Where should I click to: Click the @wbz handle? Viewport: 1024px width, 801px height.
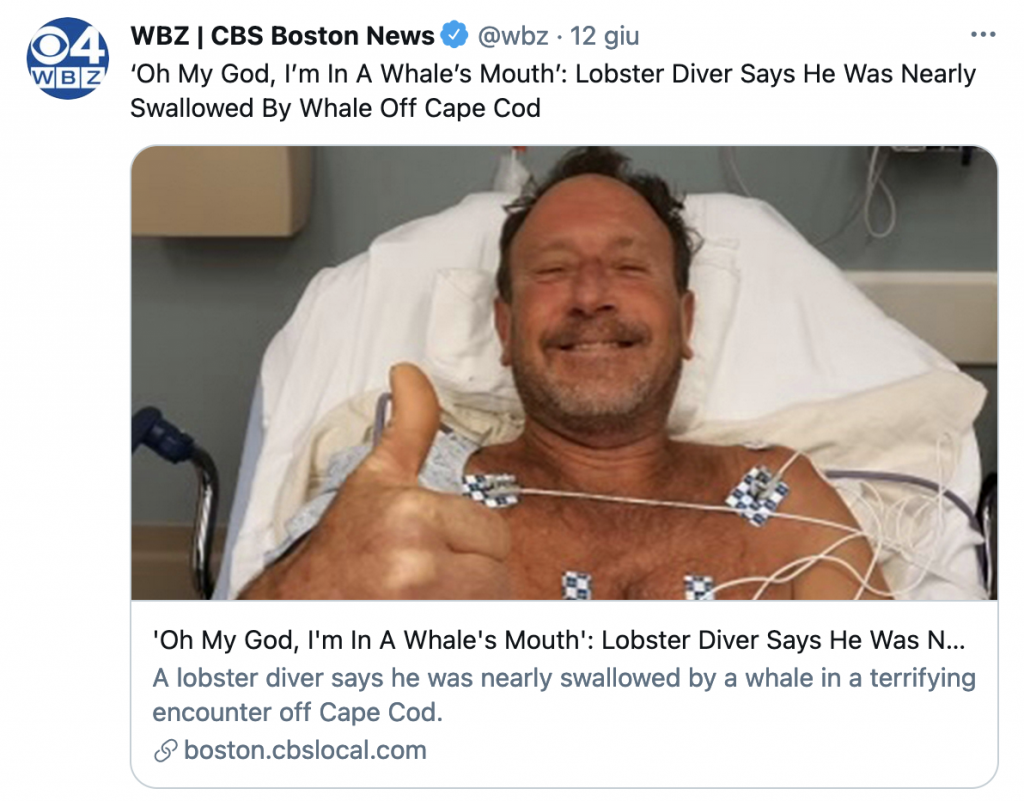pos(512,37)
